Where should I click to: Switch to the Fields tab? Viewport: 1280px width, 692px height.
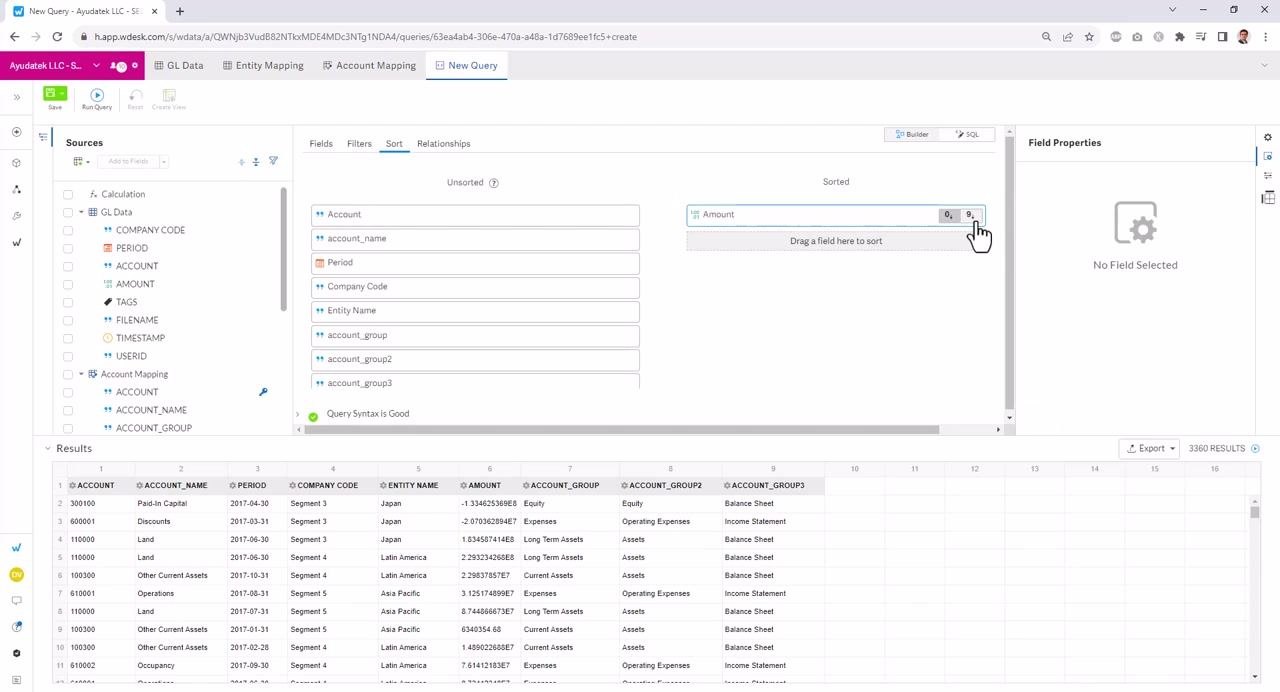point(321,144)
